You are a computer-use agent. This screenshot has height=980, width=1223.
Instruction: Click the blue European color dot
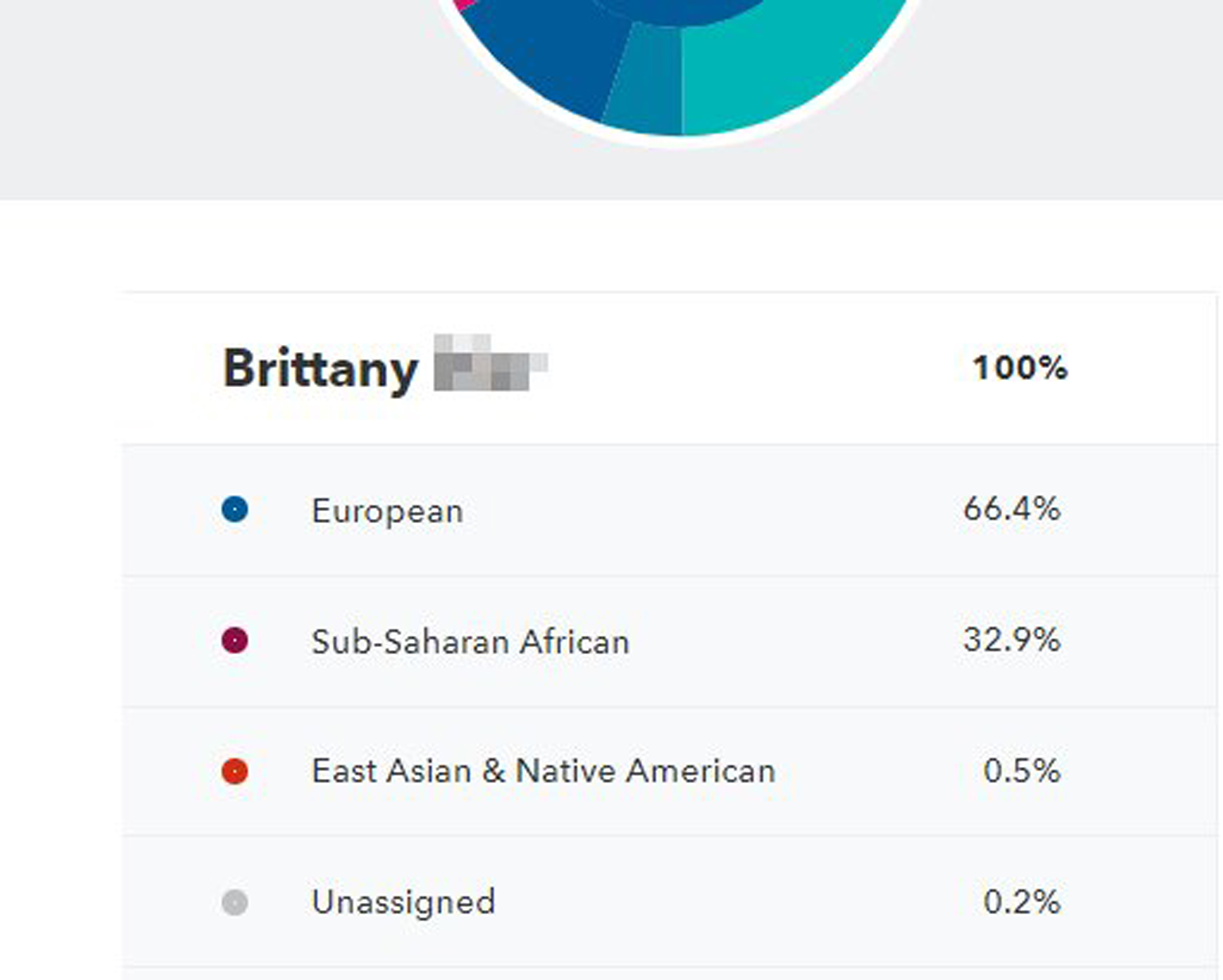coord(234,509)
